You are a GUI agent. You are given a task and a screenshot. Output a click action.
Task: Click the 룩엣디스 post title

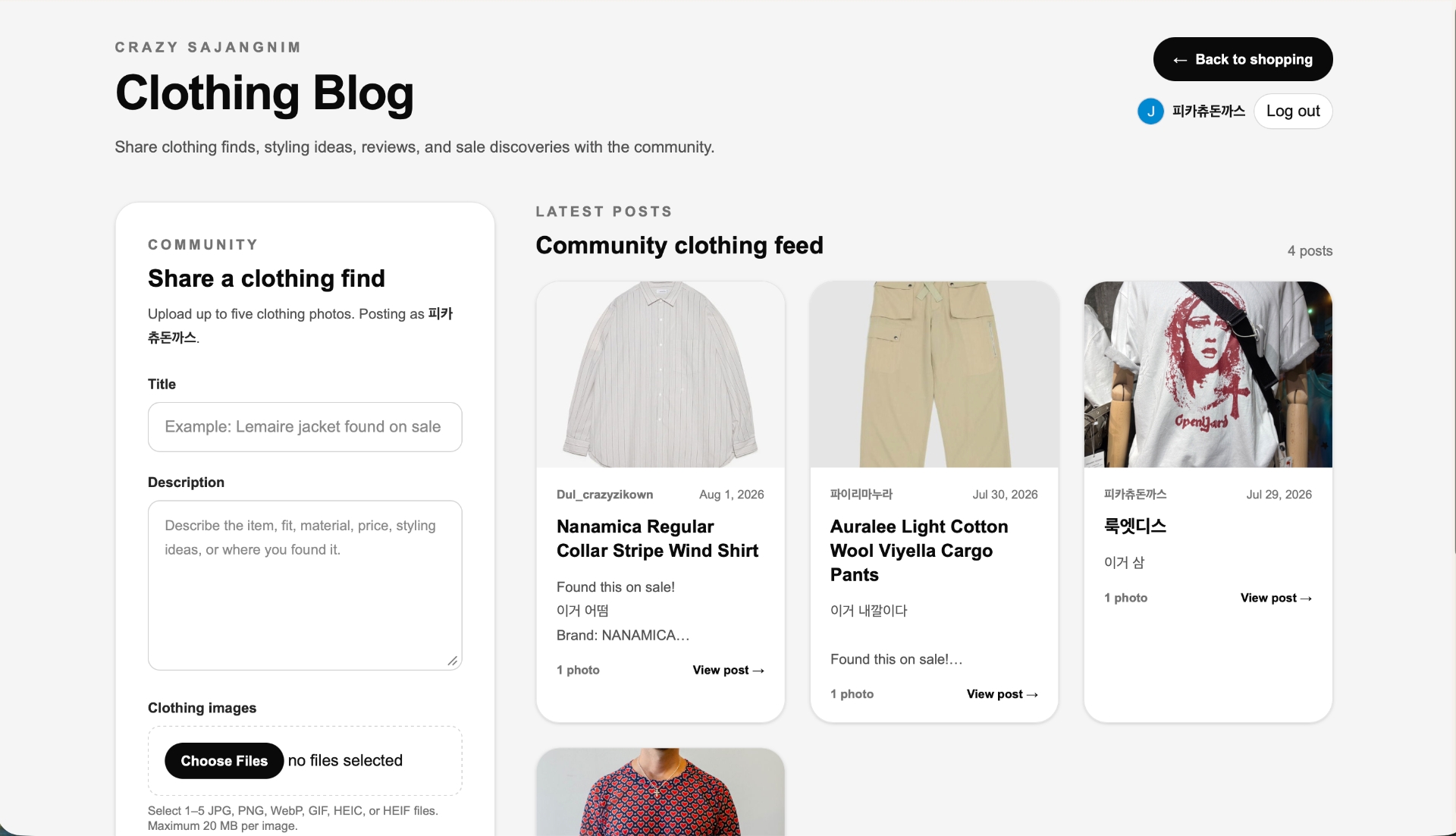[x=1135, y=526]
